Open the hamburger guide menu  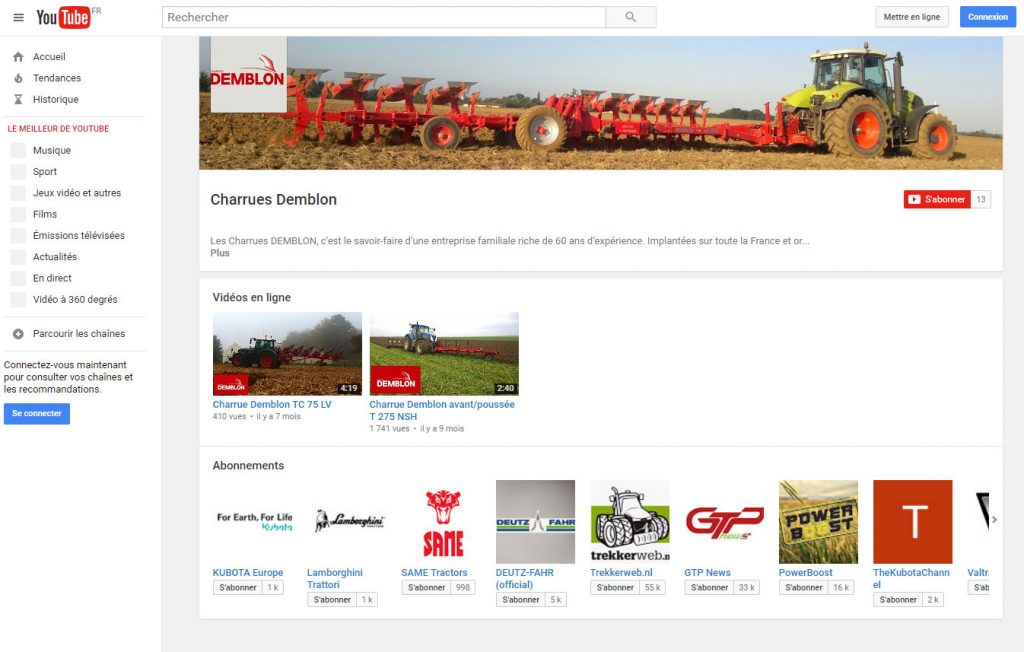tap(18, 17)
